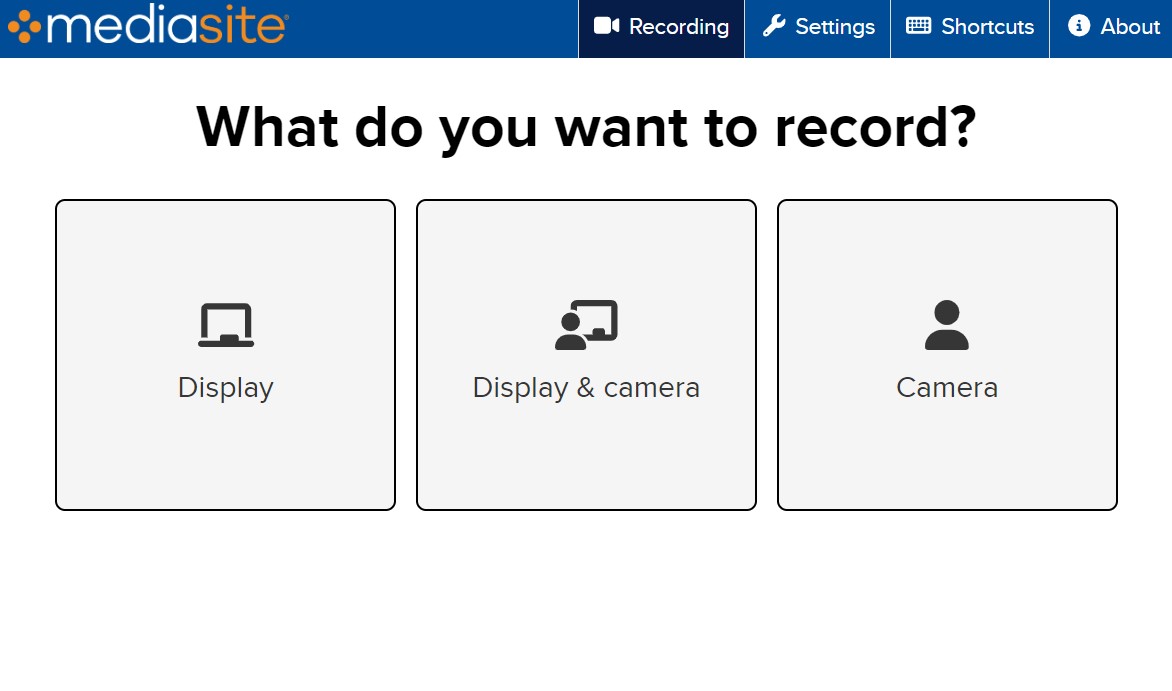Click the Display label text
The width and height of the screenshot is (1172, 691).
(x=225, y=388)
